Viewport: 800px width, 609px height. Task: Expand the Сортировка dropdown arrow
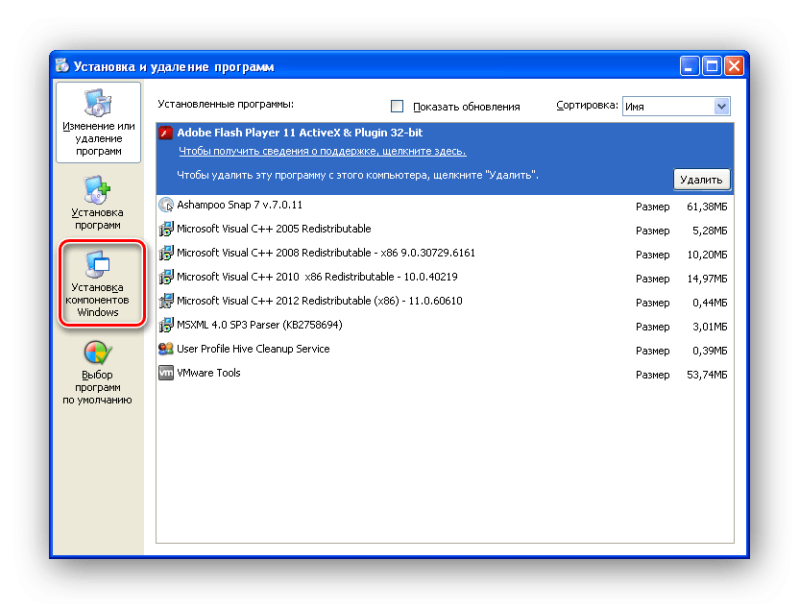[721, 107]
